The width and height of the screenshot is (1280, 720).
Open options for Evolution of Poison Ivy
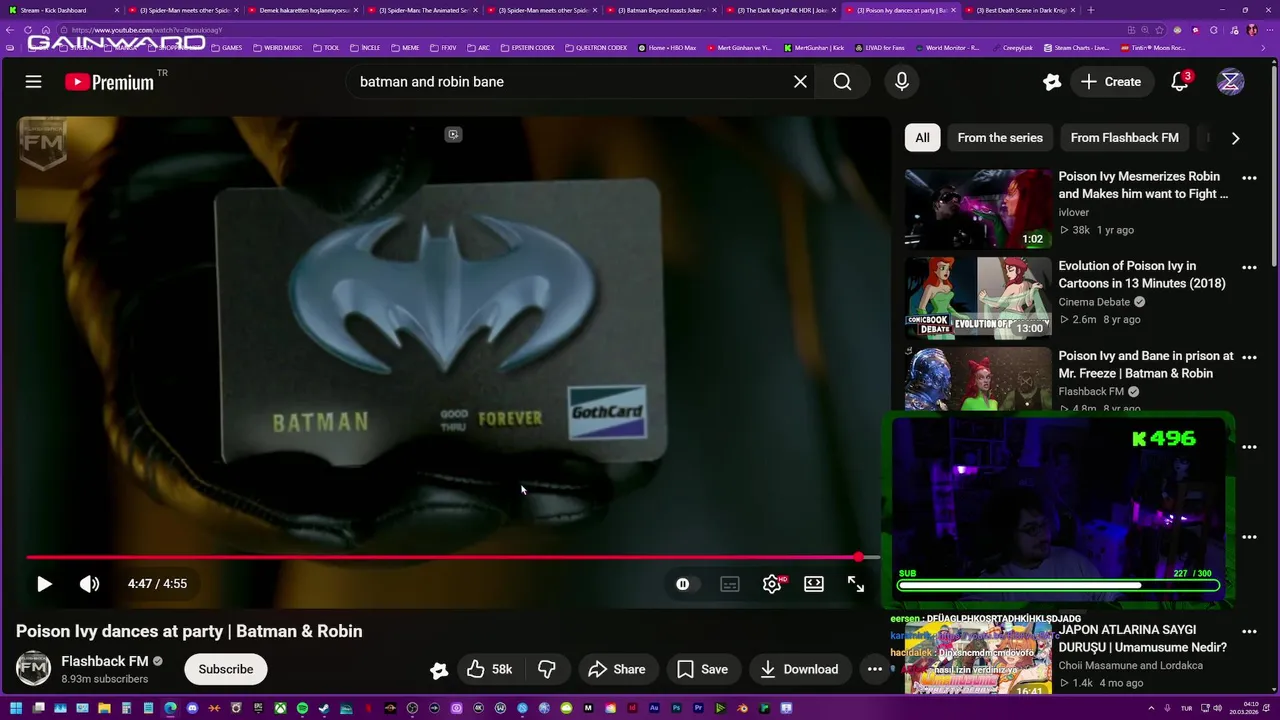coord(1249,268)
